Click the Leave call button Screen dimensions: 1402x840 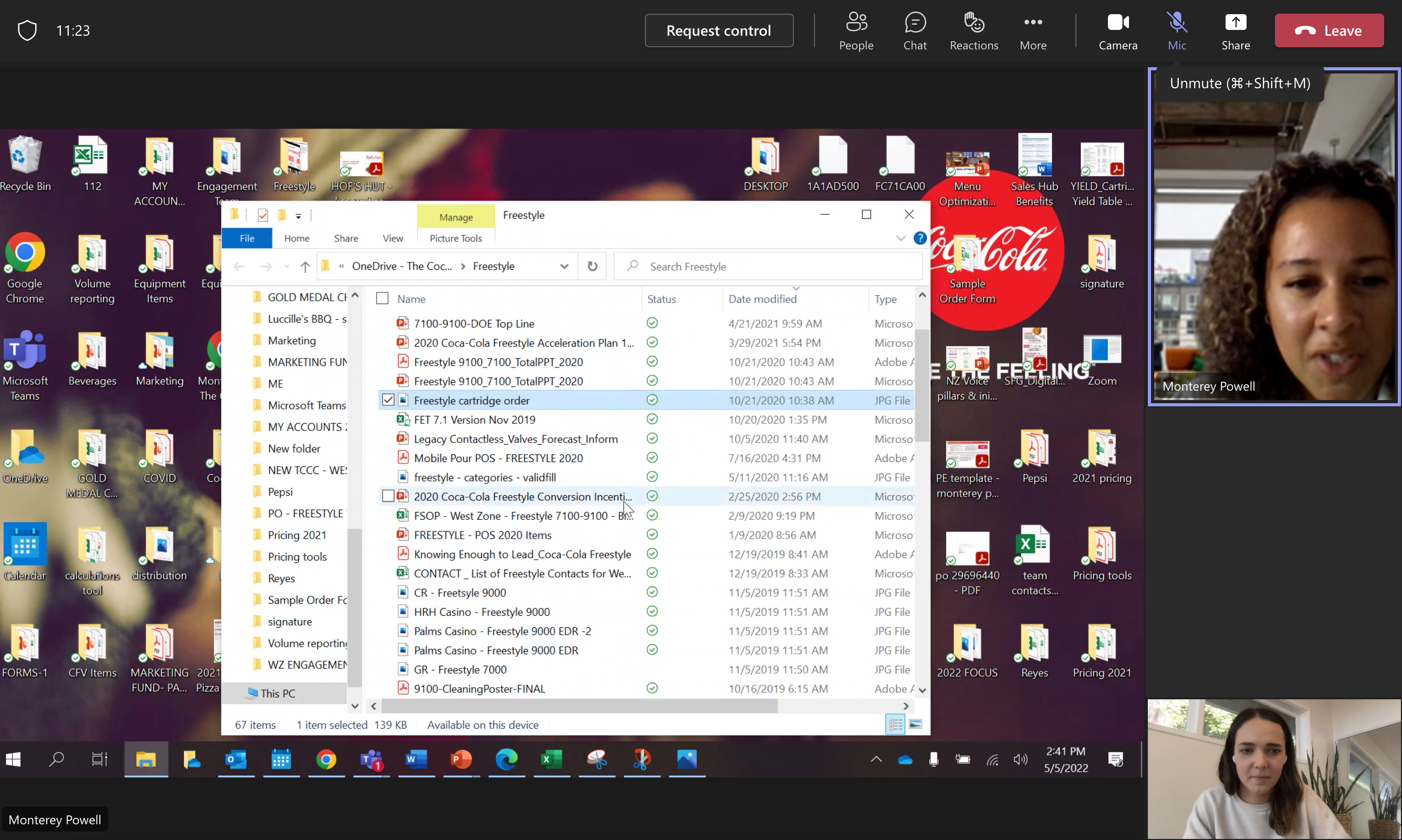point(1329,30)
